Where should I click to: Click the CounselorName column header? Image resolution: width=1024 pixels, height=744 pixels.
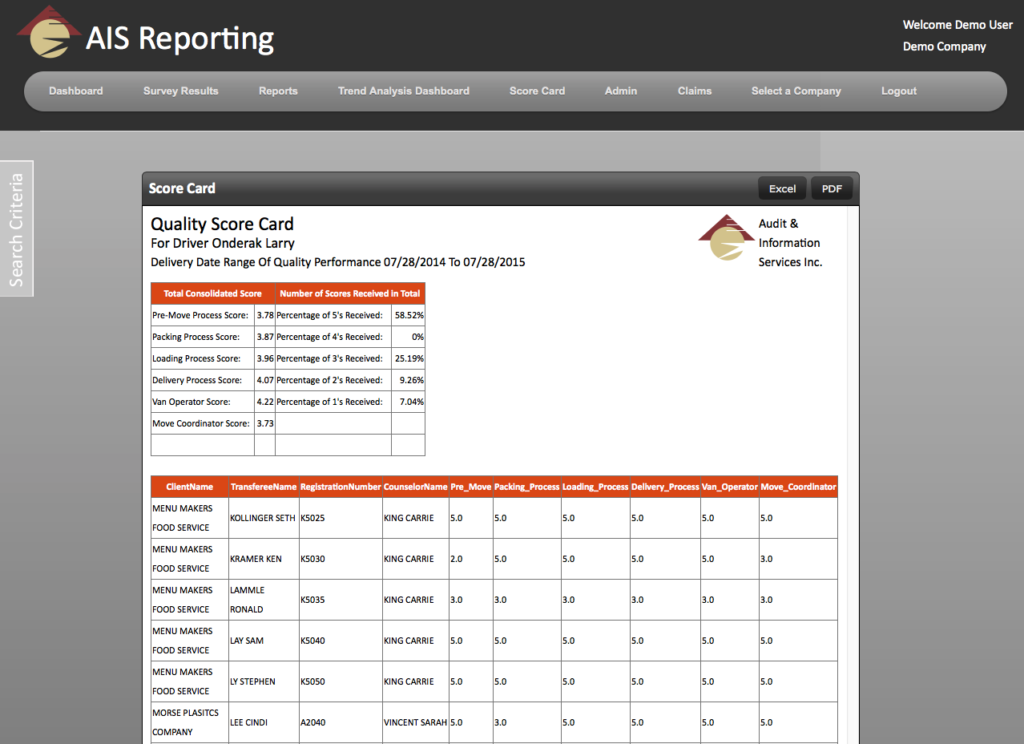(415, 487)
